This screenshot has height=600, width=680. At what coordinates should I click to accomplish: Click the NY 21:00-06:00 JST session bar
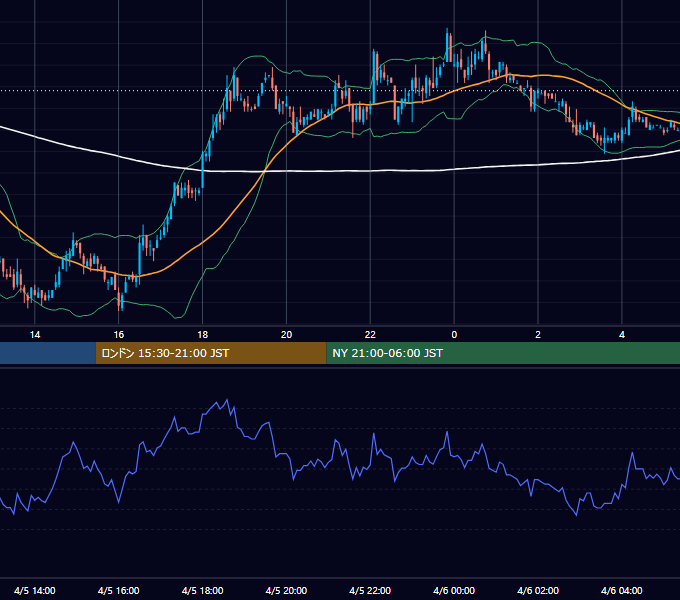(503, 353)
